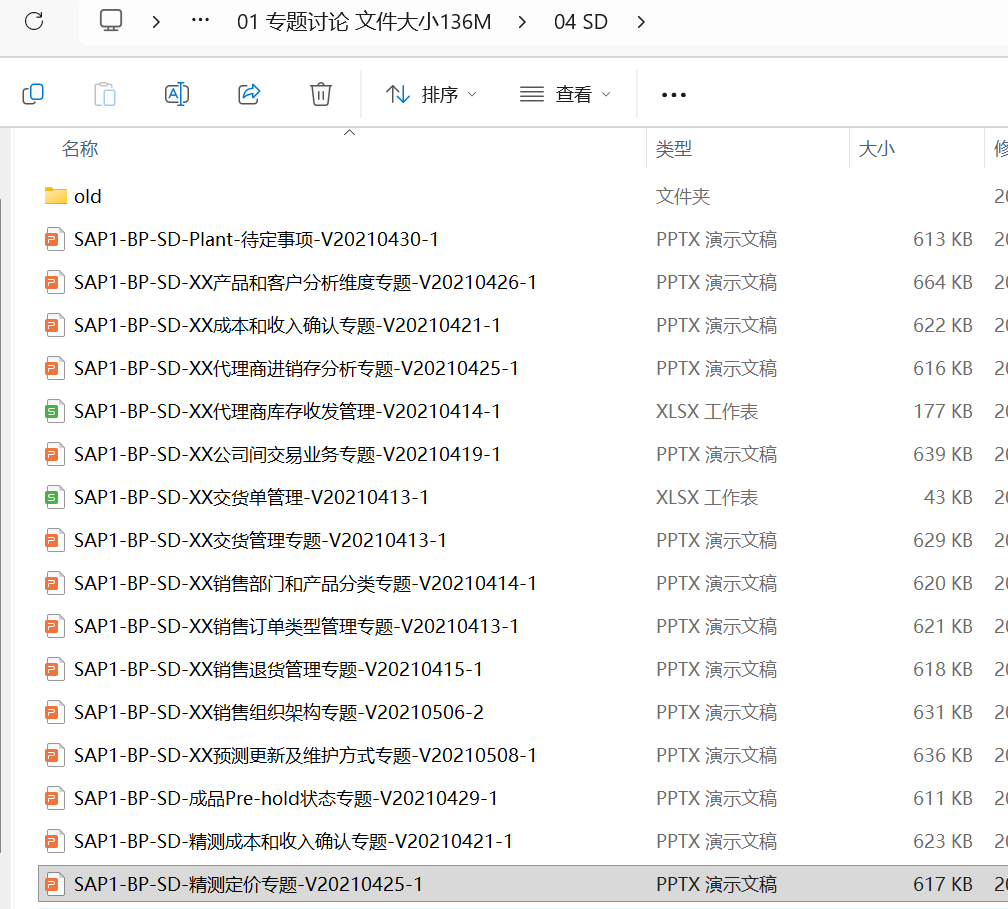This screenshot has width=1008, height=909.
Task: Click the Share icon in toolbar
Action: pos(249,94)
